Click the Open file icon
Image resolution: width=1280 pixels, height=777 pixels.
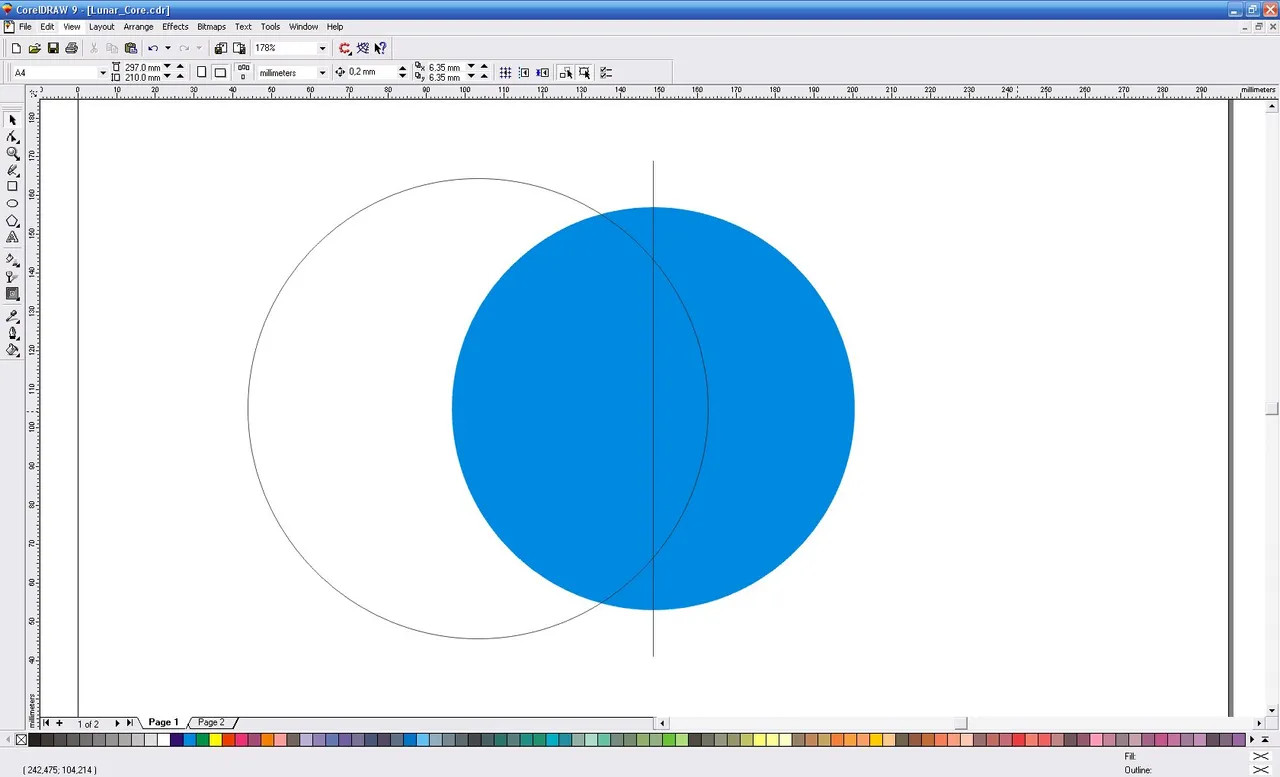click(x=35, y=48)
